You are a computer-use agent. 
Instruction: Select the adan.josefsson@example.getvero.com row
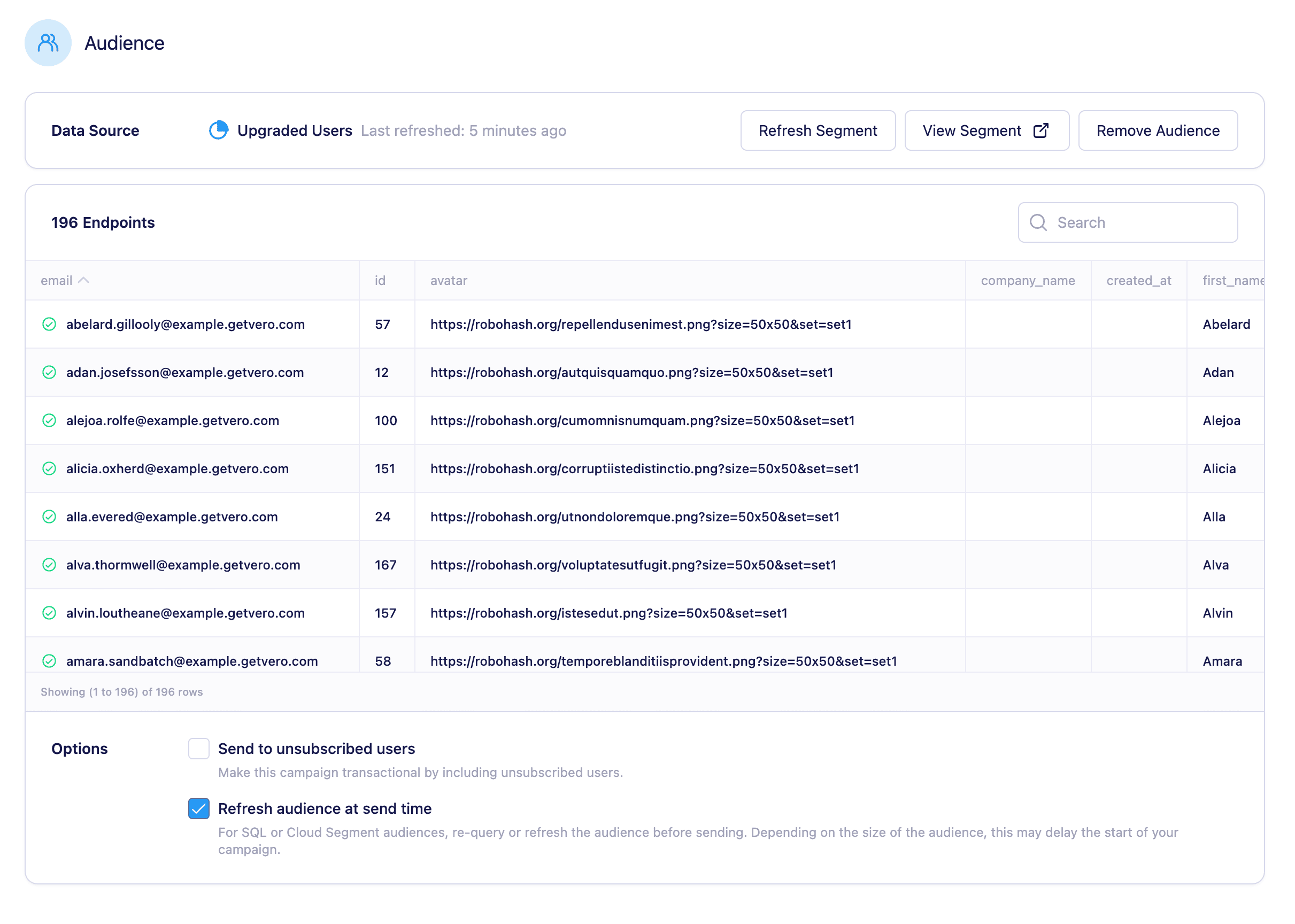(185, 372)
